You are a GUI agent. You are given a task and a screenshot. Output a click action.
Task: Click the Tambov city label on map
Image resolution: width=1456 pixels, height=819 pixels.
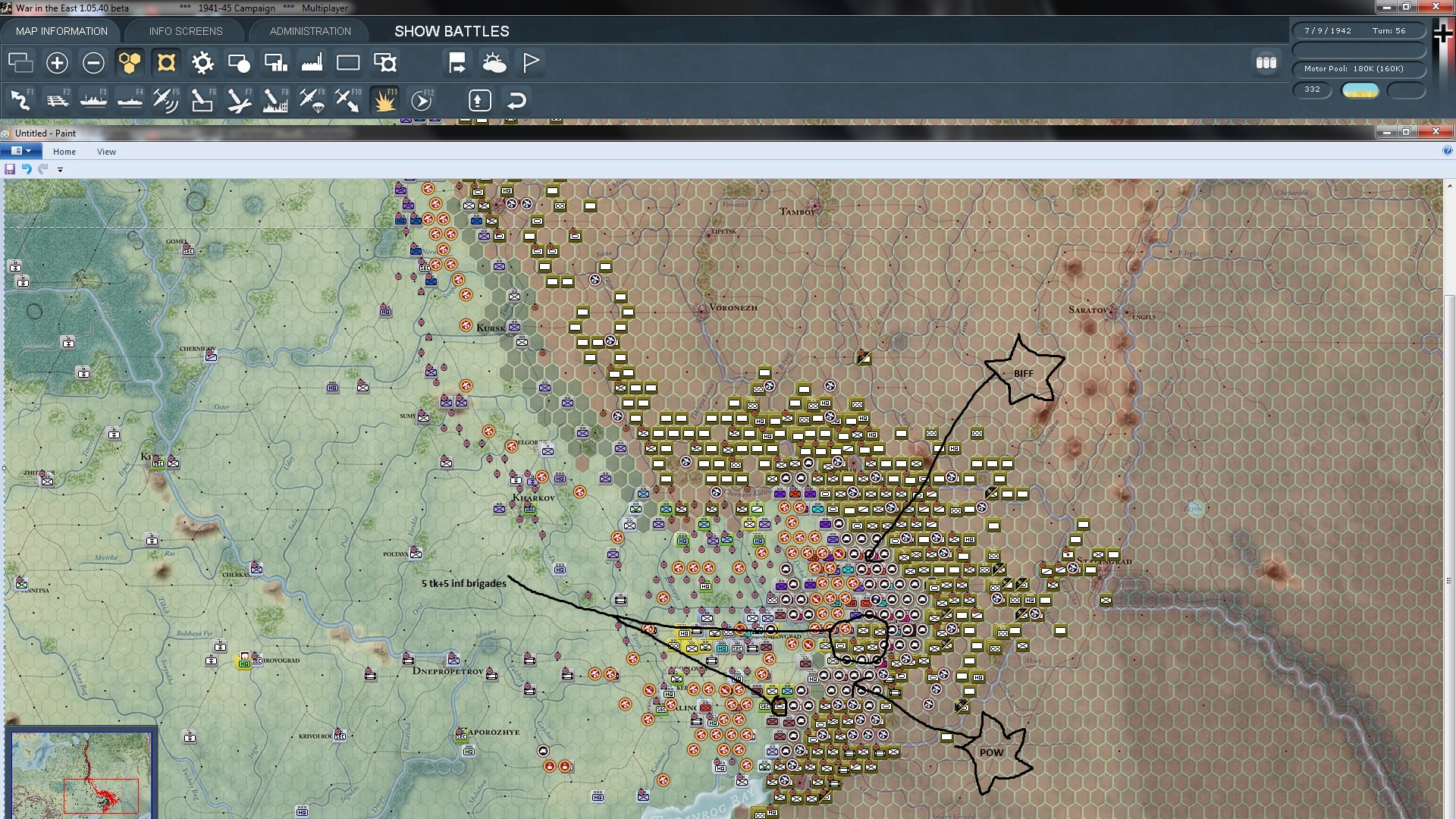797,212
